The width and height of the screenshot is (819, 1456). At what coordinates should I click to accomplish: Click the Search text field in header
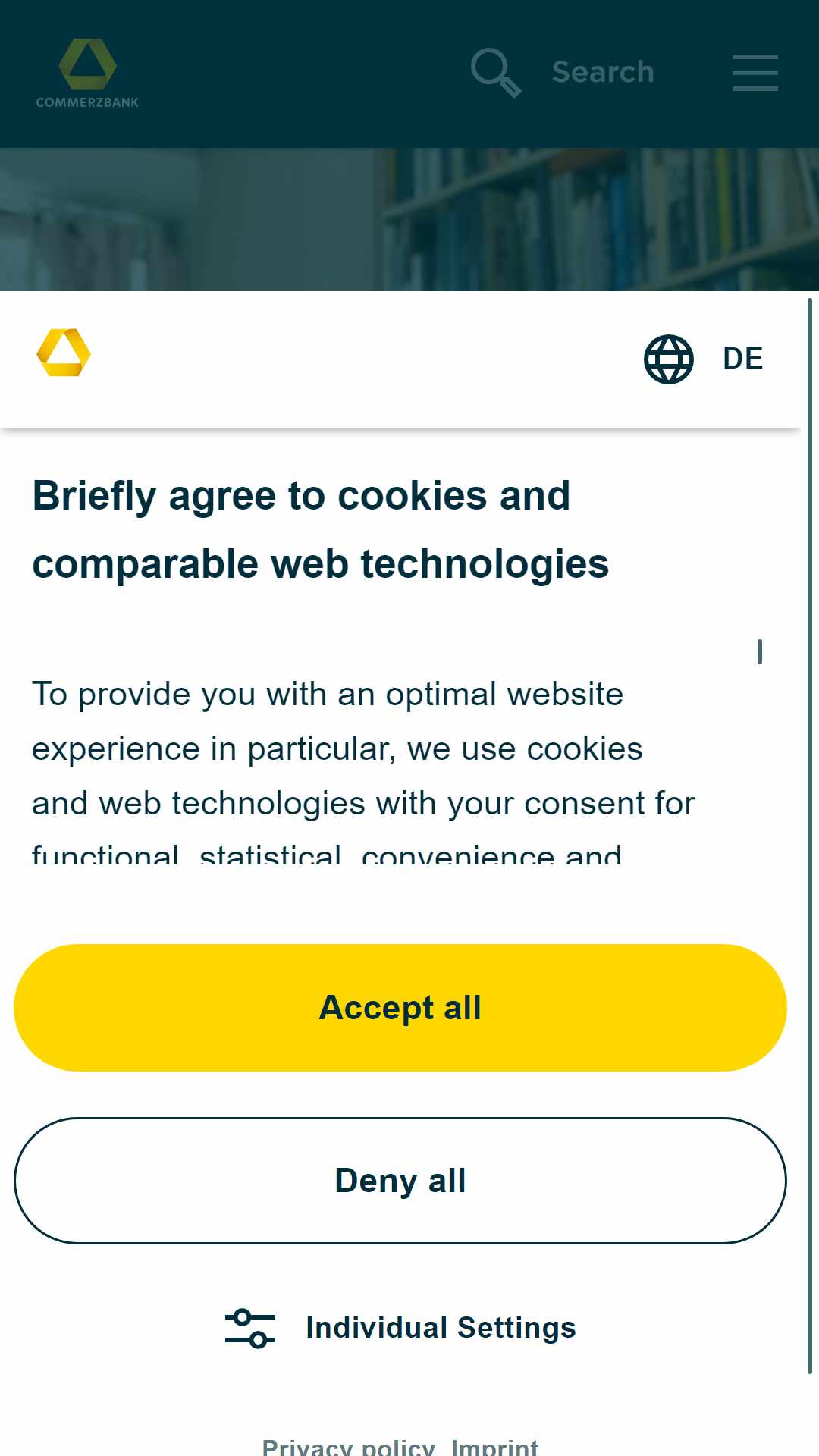603,72
